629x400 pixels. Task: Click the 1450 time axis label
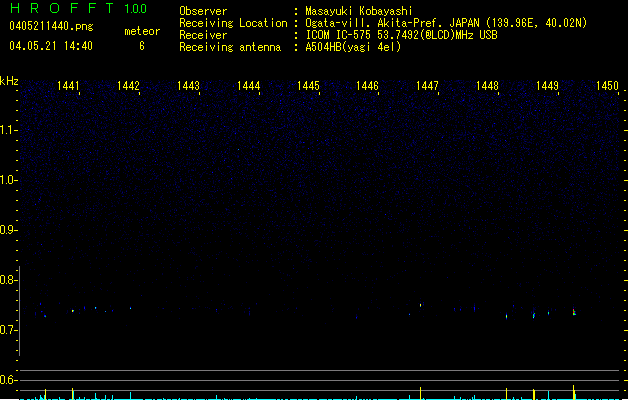coord(607,86)
